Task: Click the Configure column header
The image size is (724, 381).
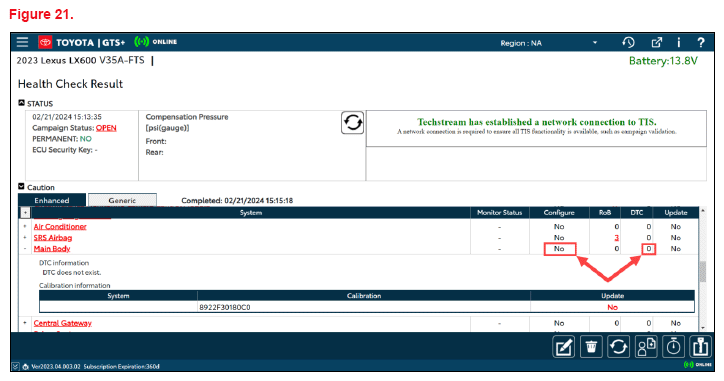Action: (x=559, y=212)
